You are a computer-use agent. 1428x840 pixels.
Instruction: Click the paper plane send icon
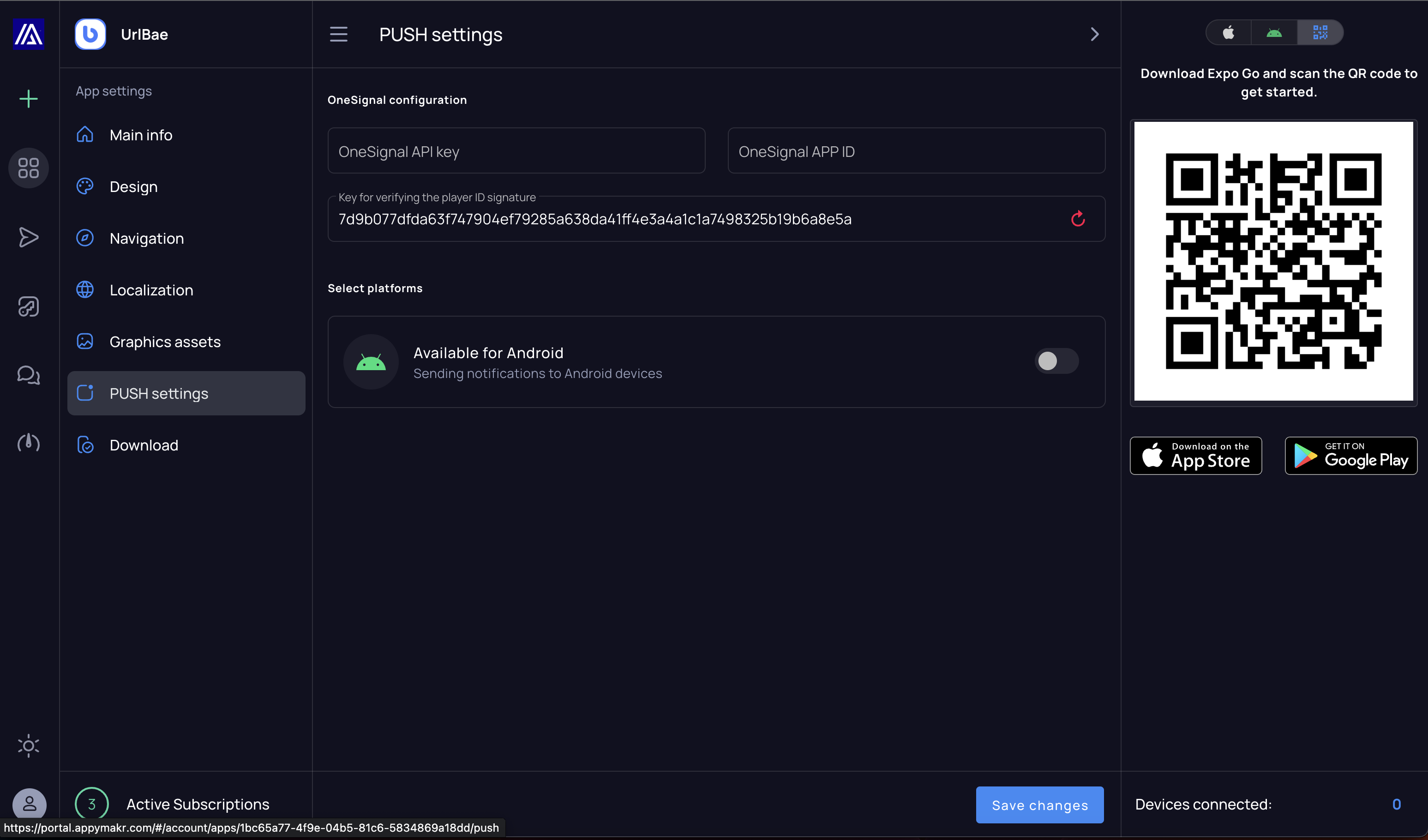coord(28,237)
